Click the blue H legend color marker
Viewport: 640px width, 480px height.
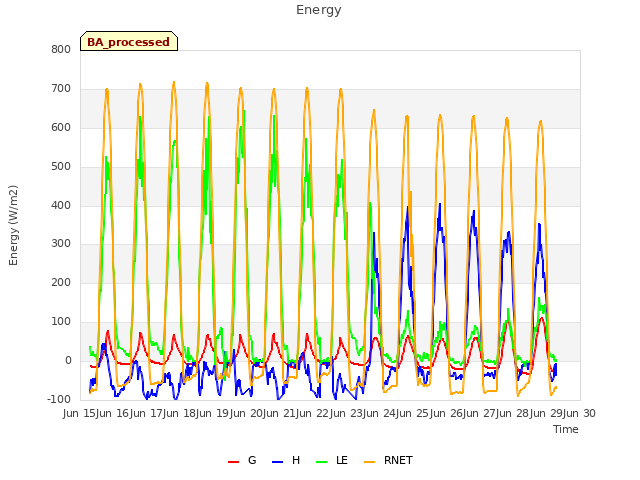click(x=277, y=462)
